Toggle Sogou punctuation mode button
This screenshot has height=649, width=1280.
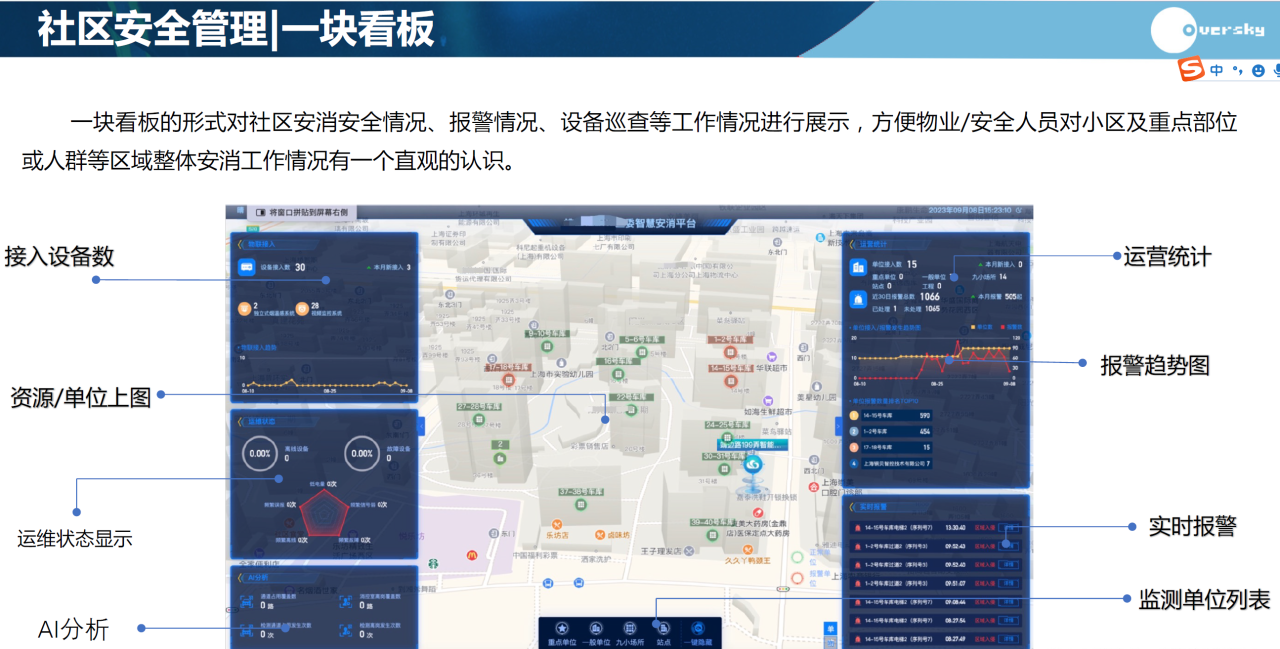(1237, 71)
